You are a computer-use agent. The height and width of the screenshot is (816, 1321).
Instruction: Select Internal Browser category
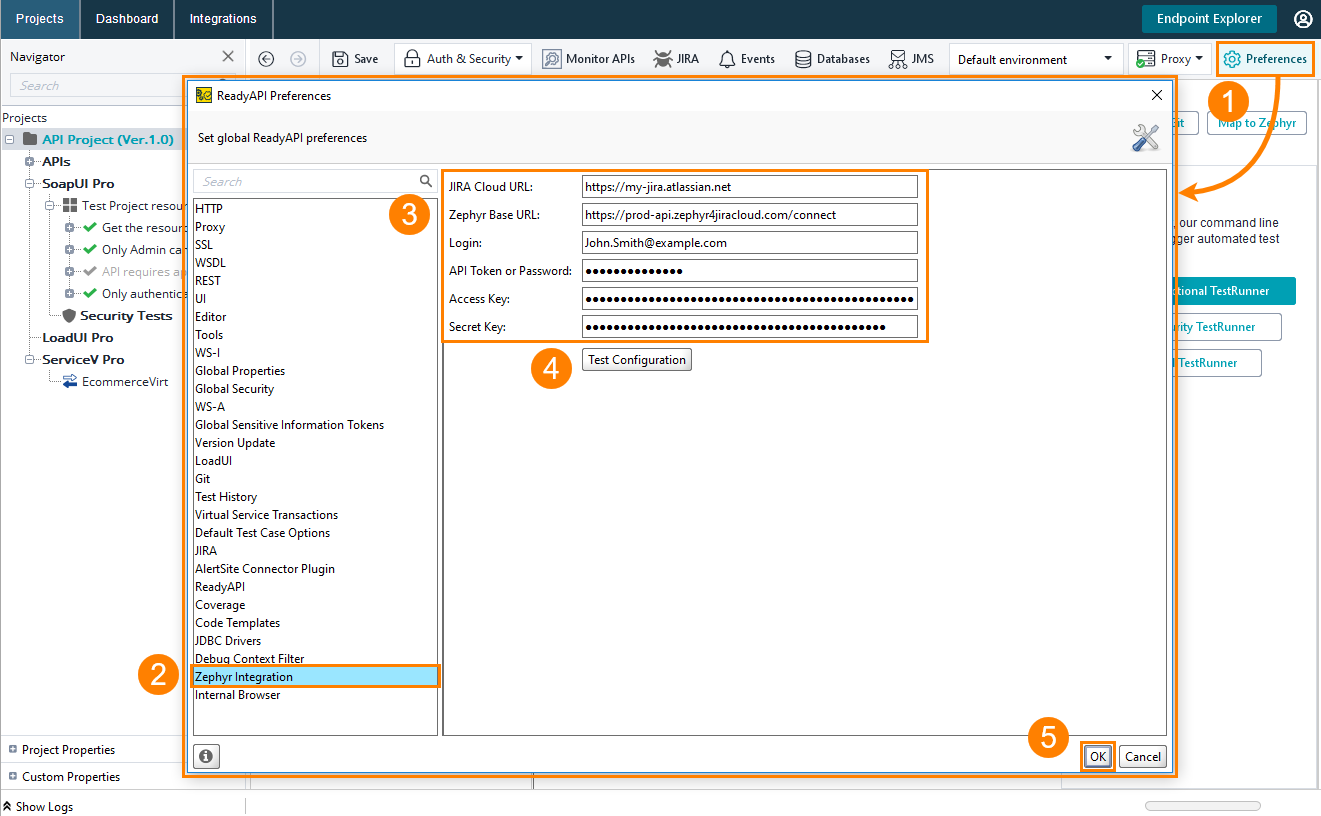coord(238,694)
